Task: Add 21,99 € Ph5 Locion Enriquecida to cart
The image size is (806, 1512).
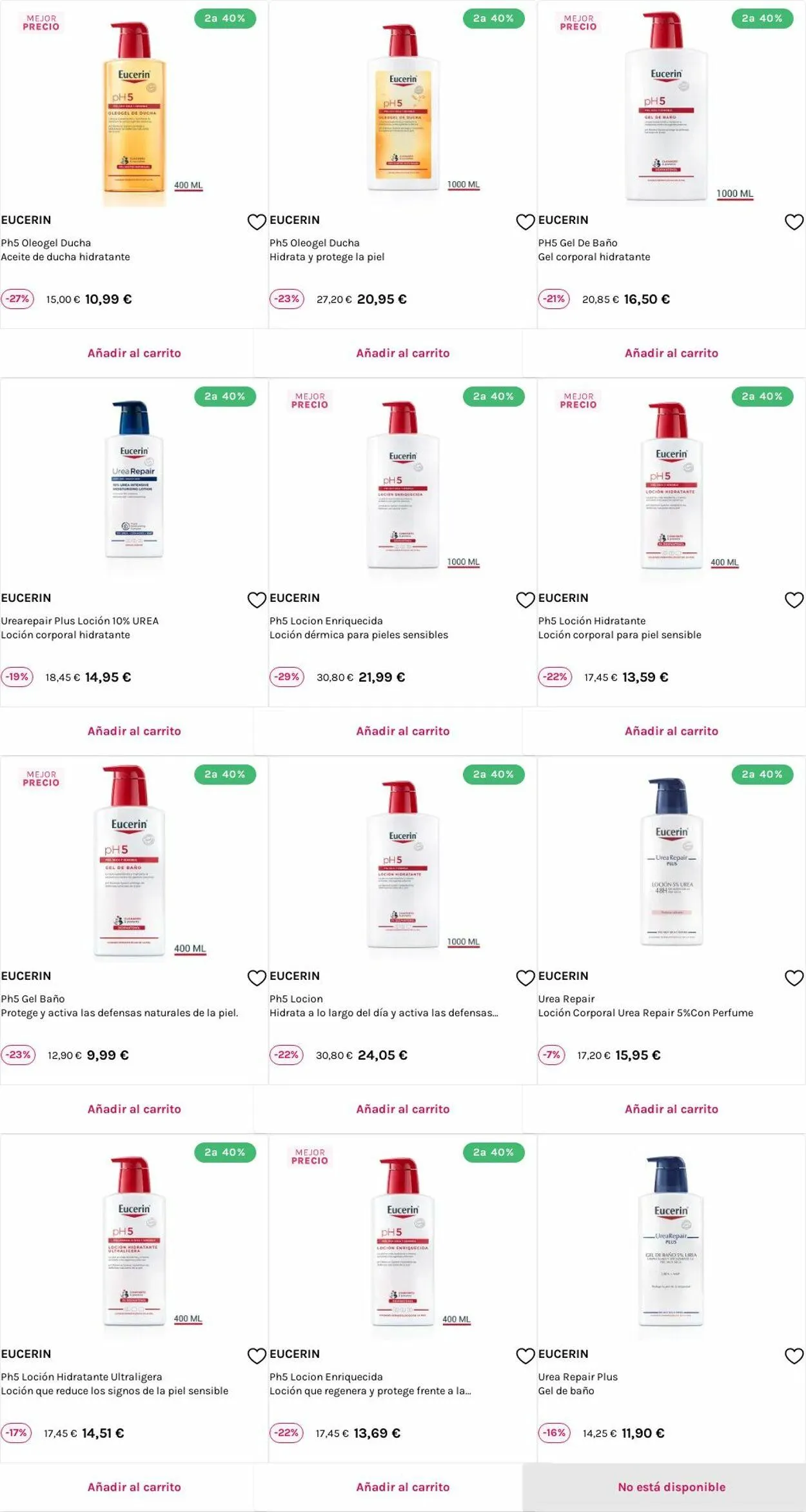Action: [x=402, y=731]
